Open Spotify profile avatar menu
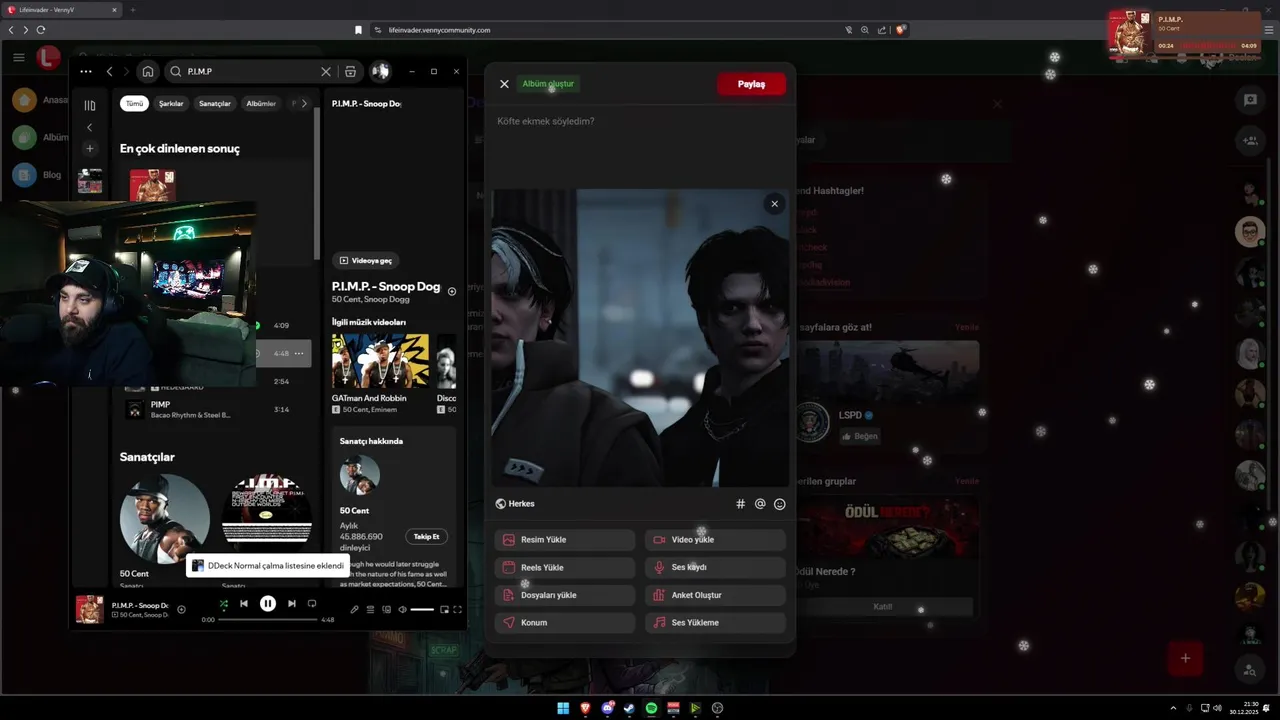The image size is (1280, 720). [380, 72]
